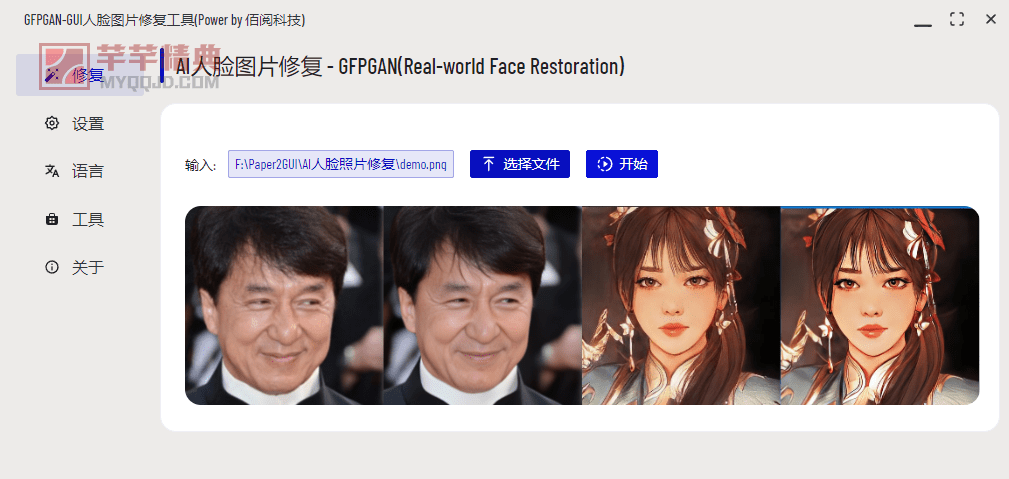Screen dimensions: 1009x479
Task: Open the 关于 sidebar page
Action: 88,267
